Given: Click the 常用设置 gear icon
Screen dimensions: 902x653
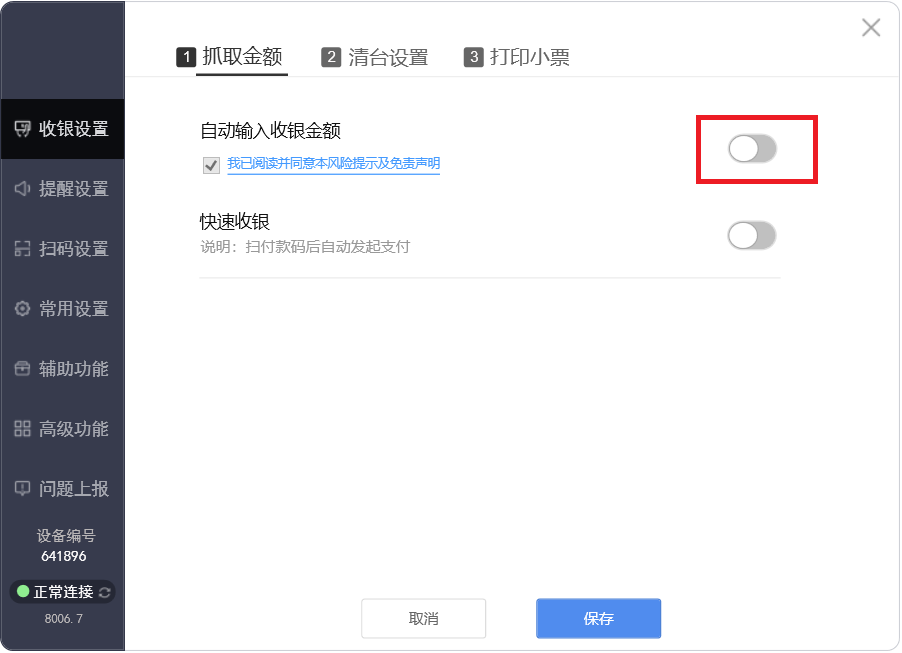Looking at the screenshot, I should (x=22, y=309).
